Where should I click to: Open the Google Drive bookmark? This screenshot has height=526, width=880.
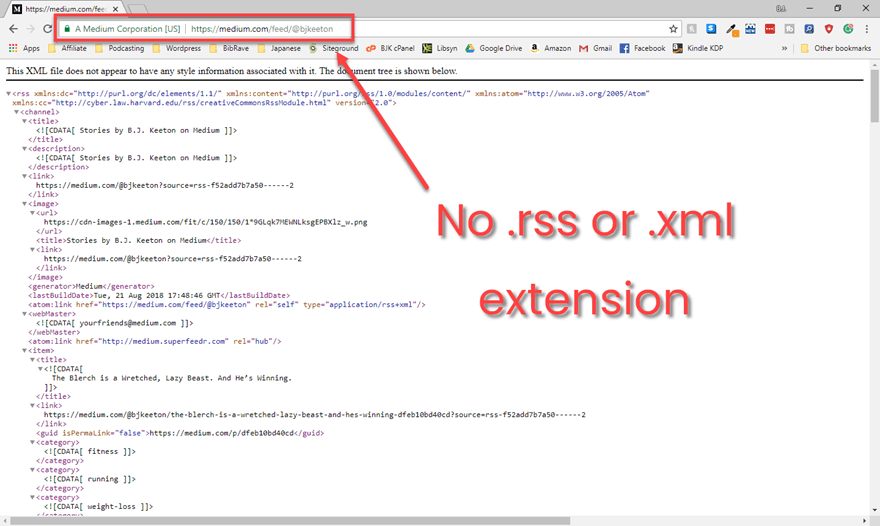pyautogui.click(x=493, y=48)
